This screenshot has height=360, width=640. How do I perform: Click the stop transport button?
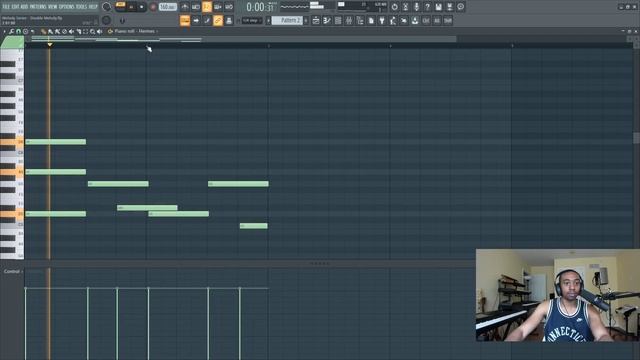point(142,7)
